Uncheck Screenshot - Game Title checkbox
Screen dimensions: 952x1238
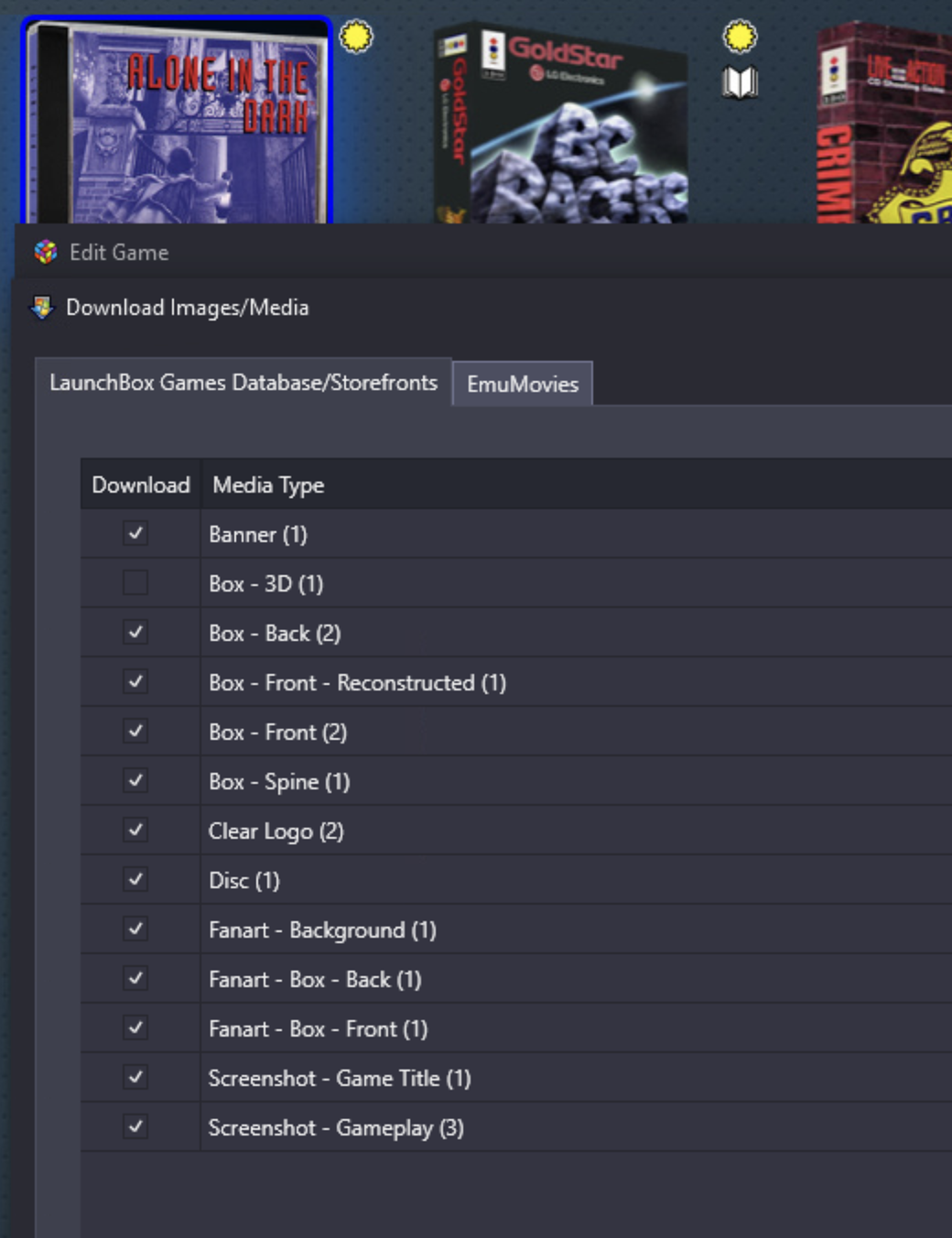tap(135, 1077)
